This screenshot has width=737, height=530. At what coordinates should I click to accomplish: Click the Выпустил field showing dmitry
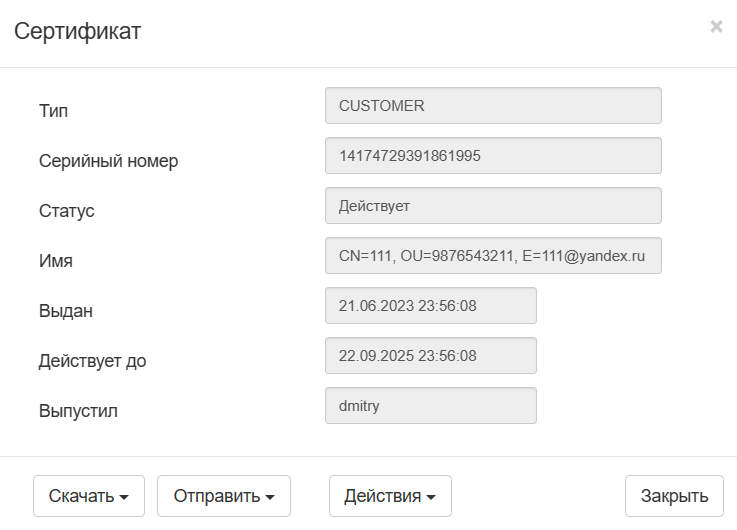tap(430, 406)
